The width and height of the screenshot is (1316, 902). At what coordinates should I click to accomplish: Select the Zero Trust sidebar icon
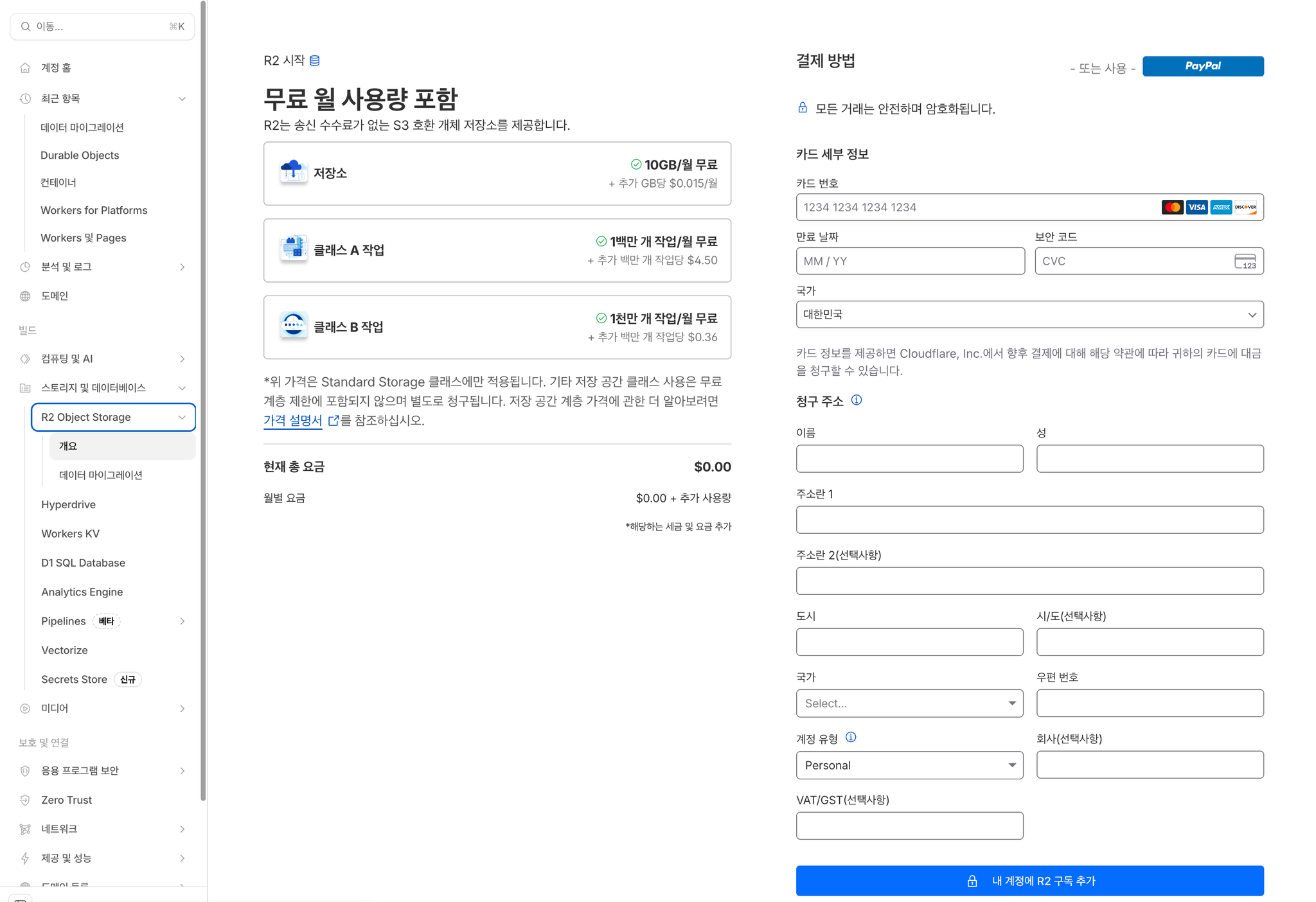pyautogui.click(x=24, y=799)
